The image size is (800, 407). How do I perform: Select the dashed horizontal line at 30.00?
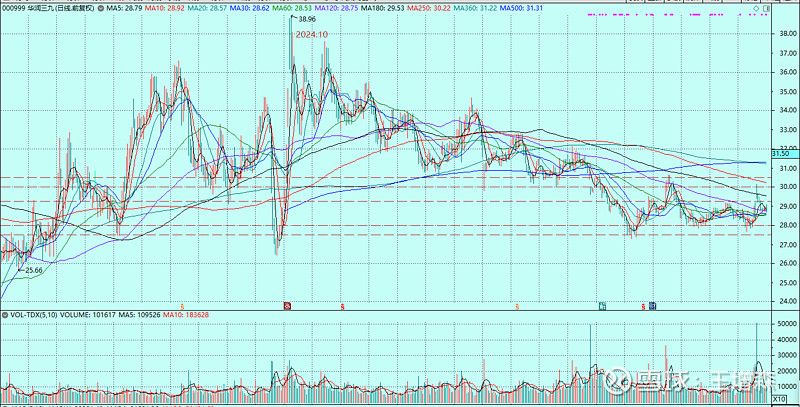point(385,187)
